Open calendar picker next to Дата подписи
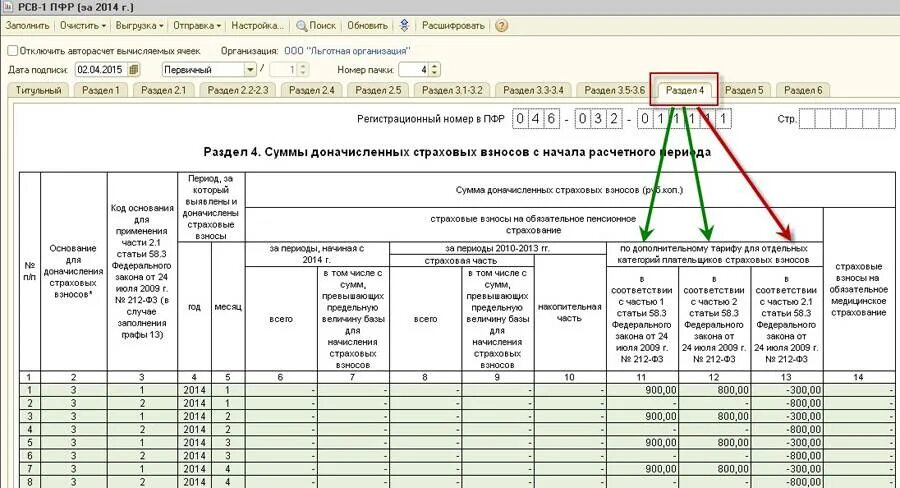 click(x=134, y=69)
